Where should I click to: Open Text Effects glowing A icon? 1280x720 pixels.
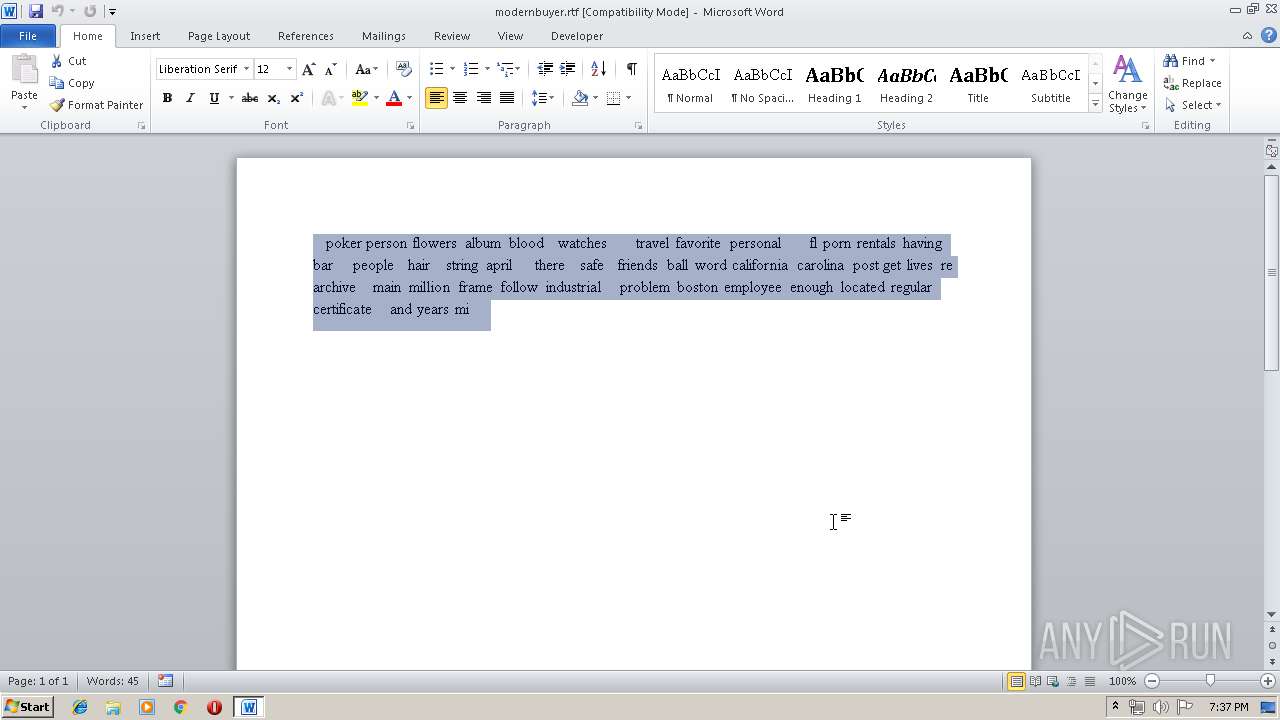click(x=328, y=98)
